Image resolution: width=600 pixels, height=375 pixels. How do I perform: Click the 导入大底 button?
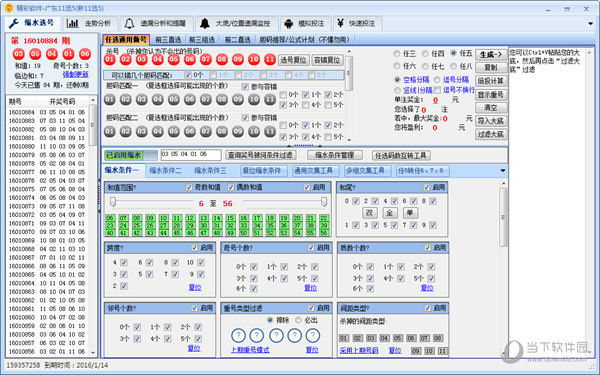point(491,121)
